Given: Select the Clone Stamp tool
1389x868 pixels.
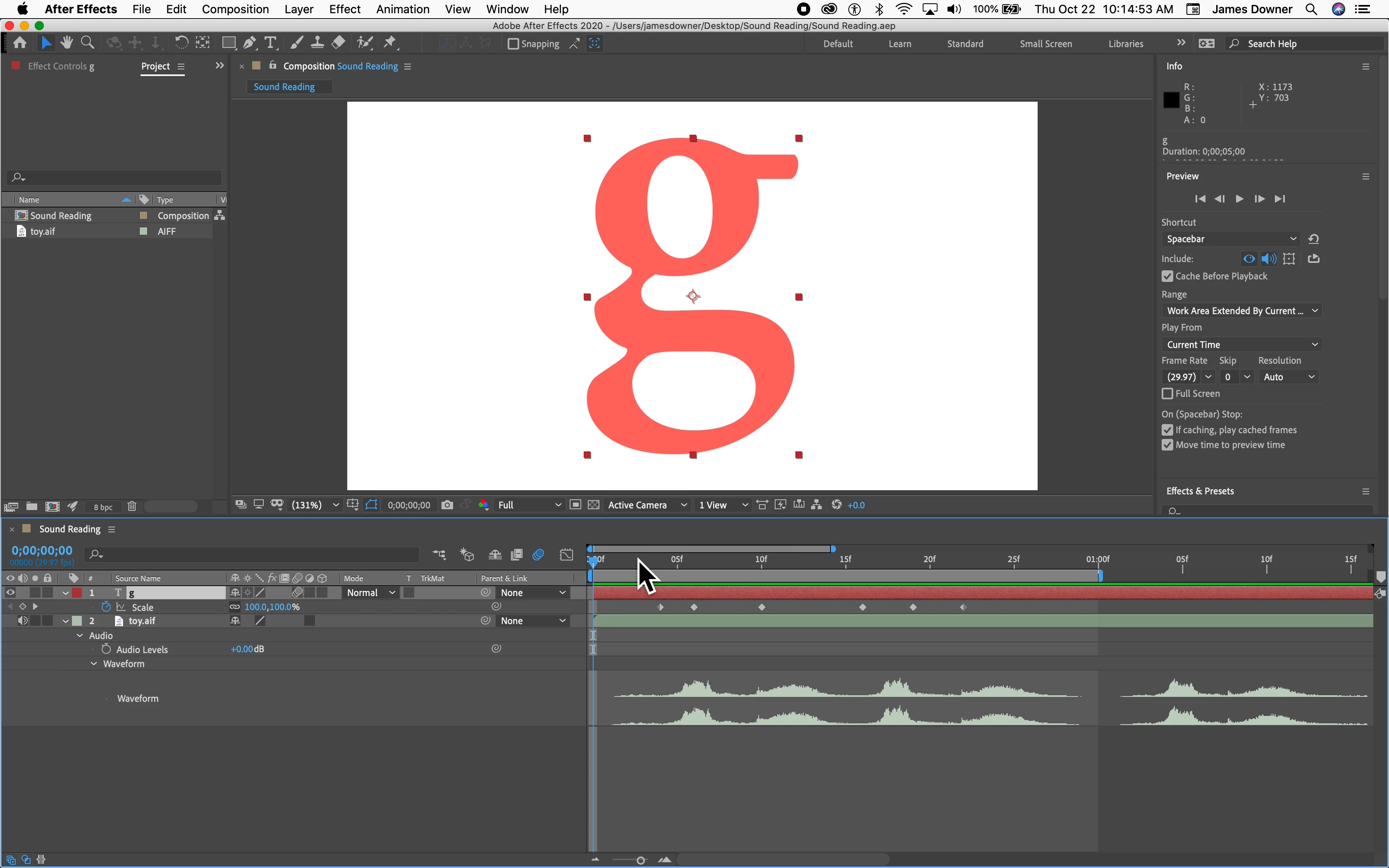Looking at the screenshot, I should coord(317,43).
